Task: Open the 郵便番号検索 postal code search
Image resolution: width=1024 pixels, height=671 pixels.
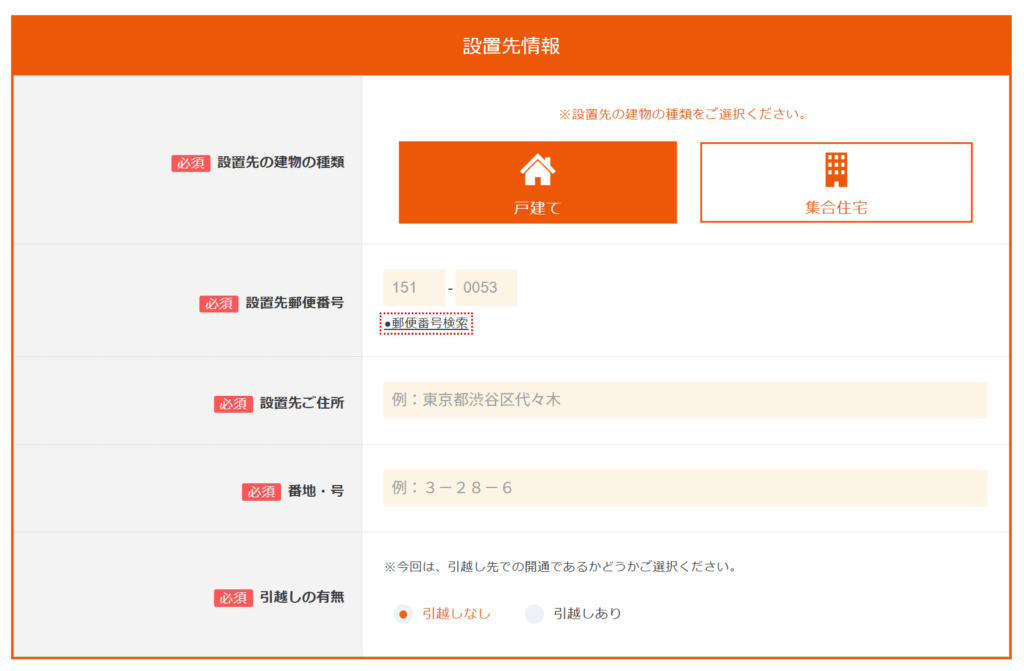Action: [428, 324]
